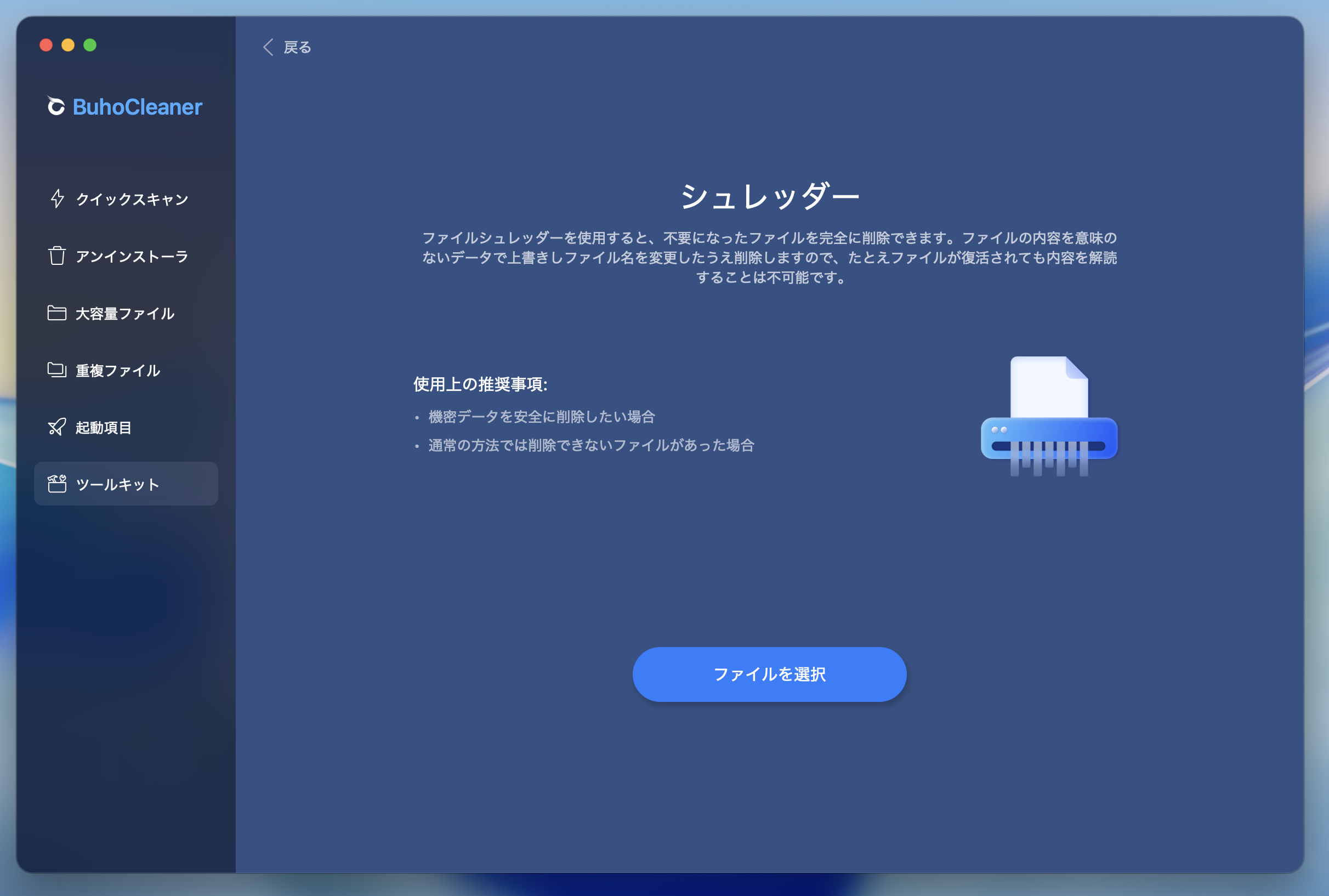1329x896 pixels.
Task: Select ツールキット sidebar item
Action: (126, 484)
